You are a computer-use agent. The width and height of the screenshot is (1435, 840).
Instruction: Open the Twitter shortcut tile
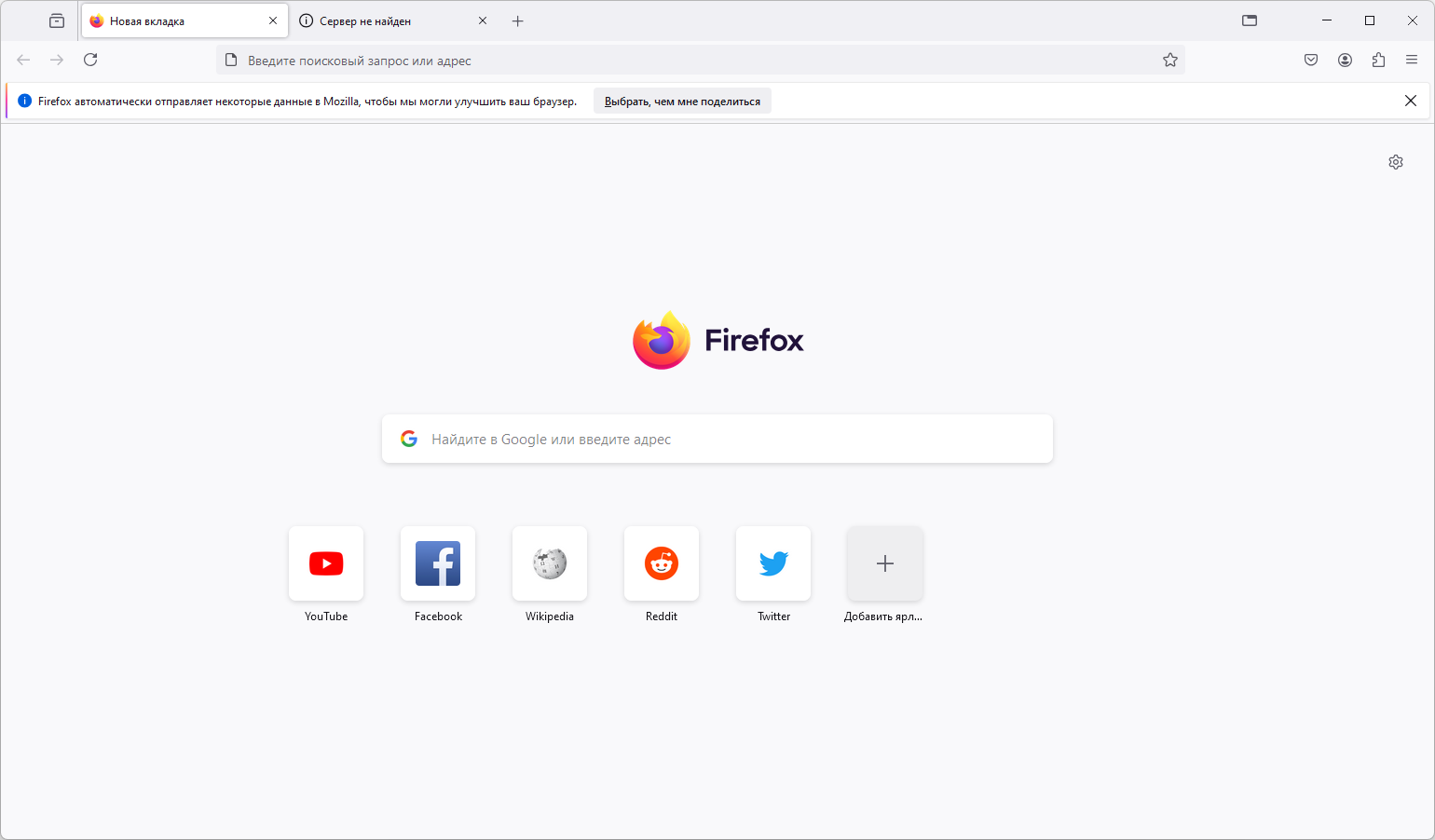coord(773,563)
